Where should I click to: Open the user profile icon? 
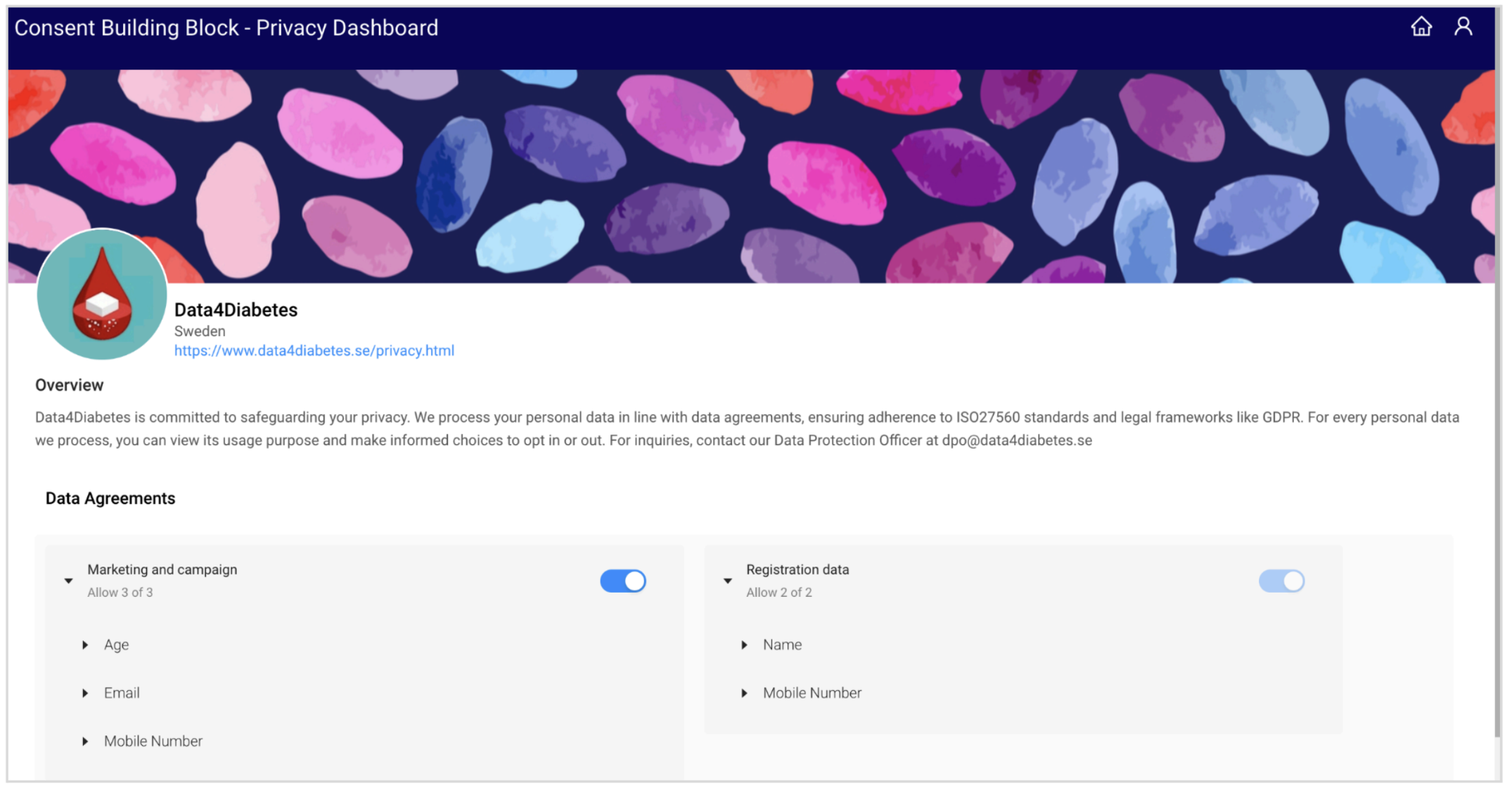point(1463,27)
